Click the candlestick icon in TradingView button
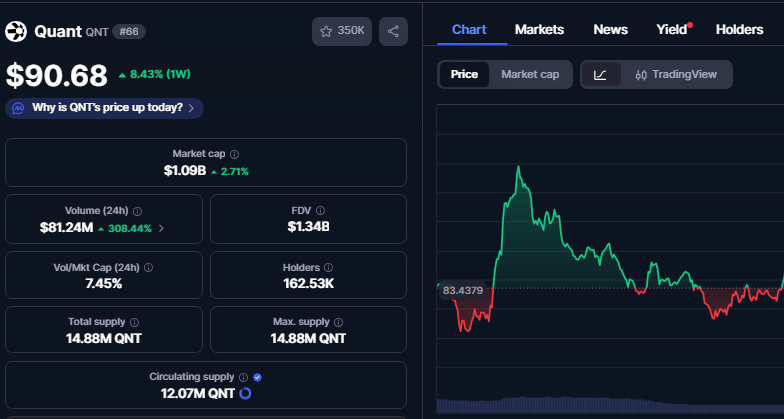Screen dimensions: 784x419 coord(641,75)
